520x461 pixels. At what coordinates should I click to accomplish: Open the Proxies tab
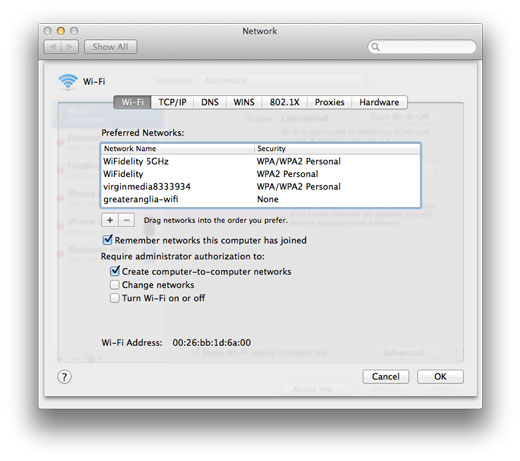[329, 102]
